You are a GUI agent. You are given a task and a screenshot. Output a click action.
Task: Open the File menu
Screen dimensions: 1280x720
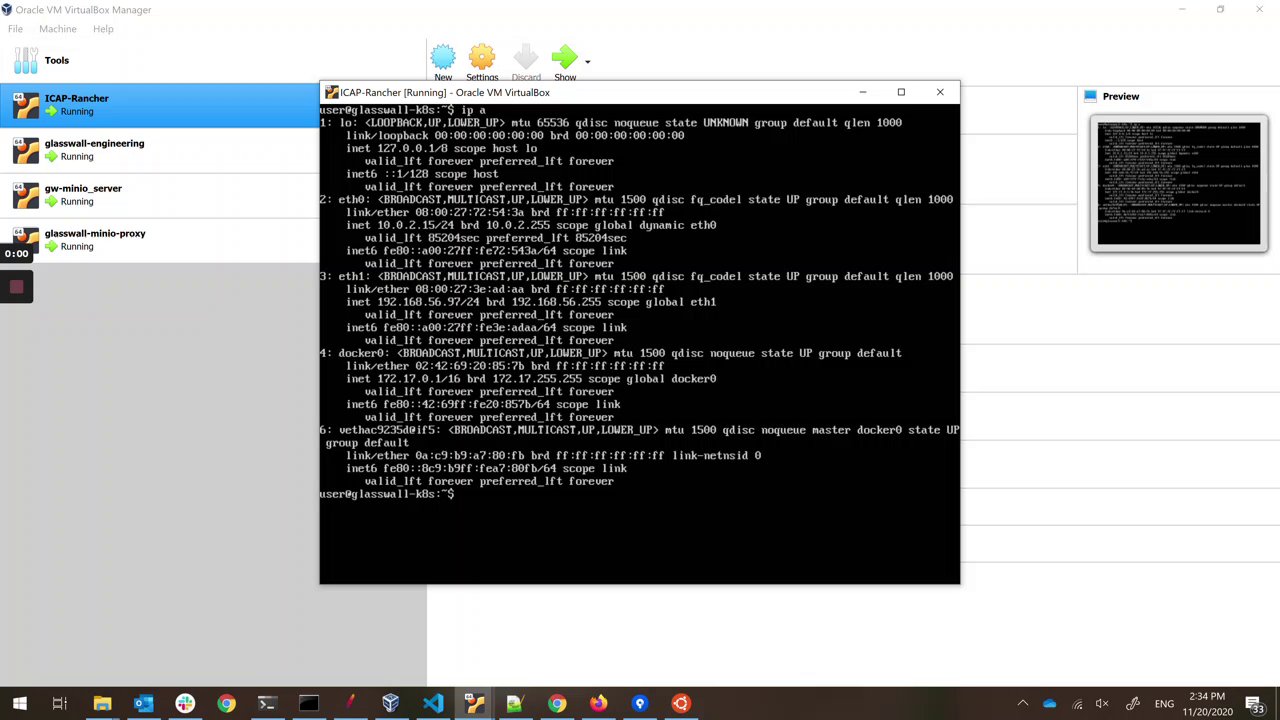(x=15, y=29)
